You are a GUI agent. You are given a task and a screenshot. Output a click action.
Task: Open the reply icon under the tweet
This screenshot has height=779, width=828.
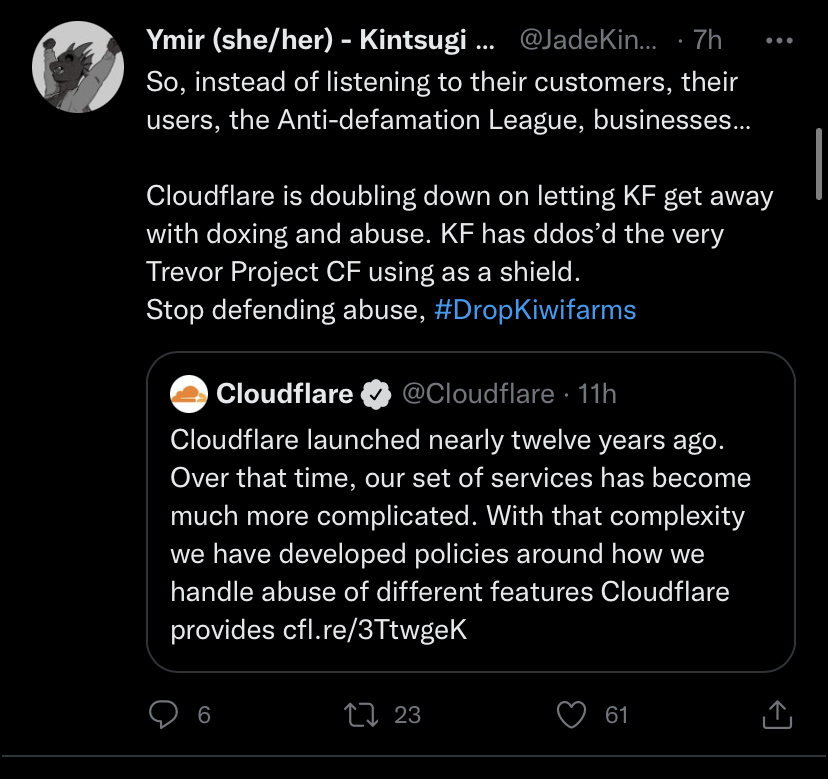coord(163,715)
